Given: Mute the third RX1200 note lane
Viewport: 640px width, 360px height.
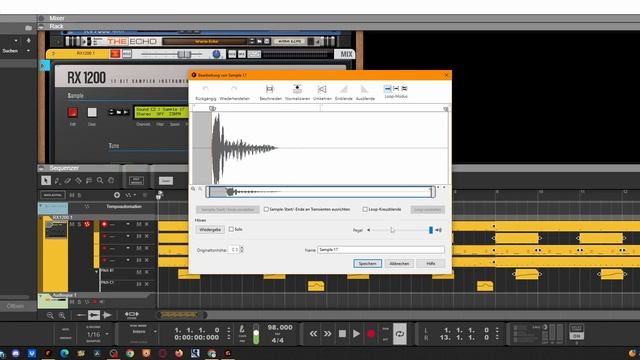Looking at the screenshot, I should pyautogui.click(x=139, y=248).
